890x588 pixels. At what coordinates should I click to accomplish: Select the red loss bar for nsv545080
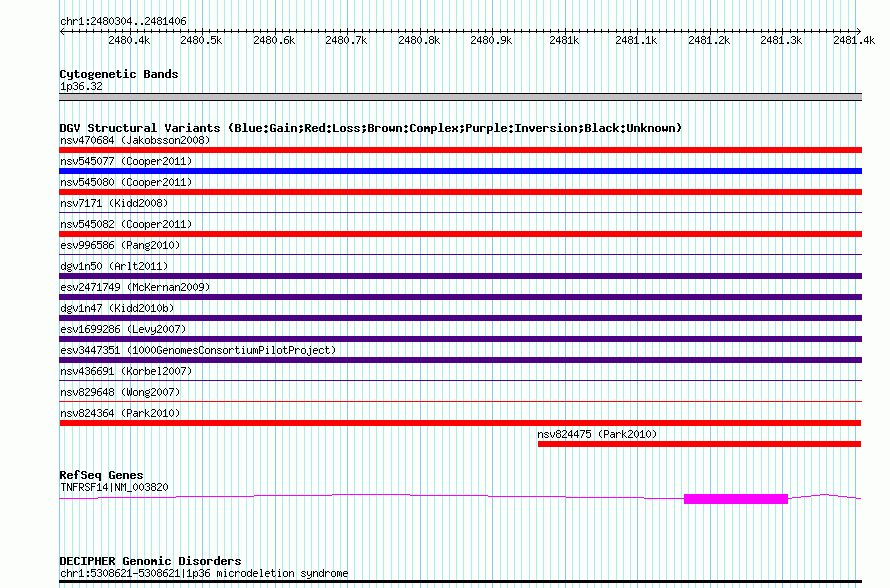(x=460, y=192)
